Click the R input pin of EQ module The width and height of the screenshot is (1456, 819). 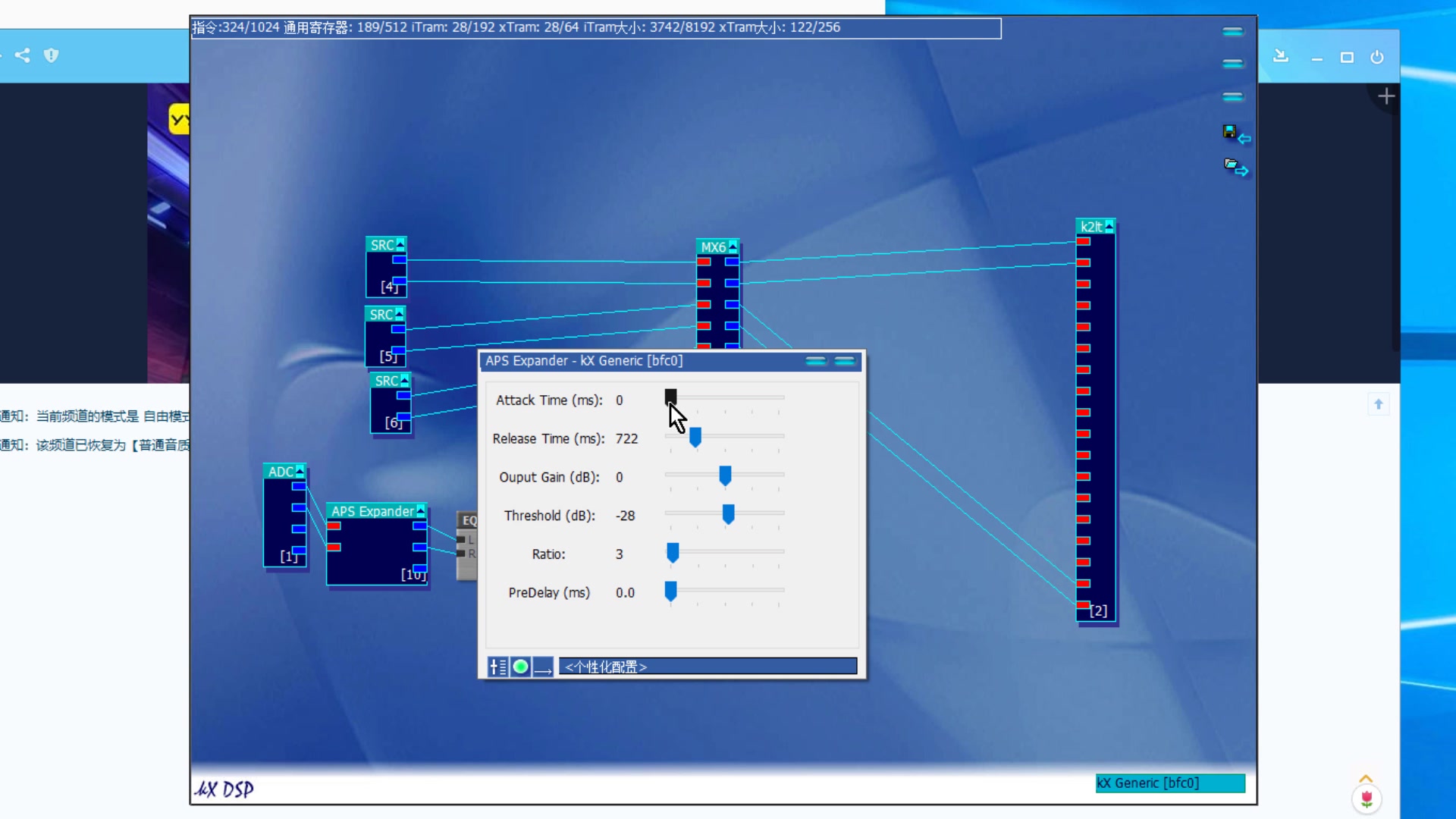click(x=461, y=554)
